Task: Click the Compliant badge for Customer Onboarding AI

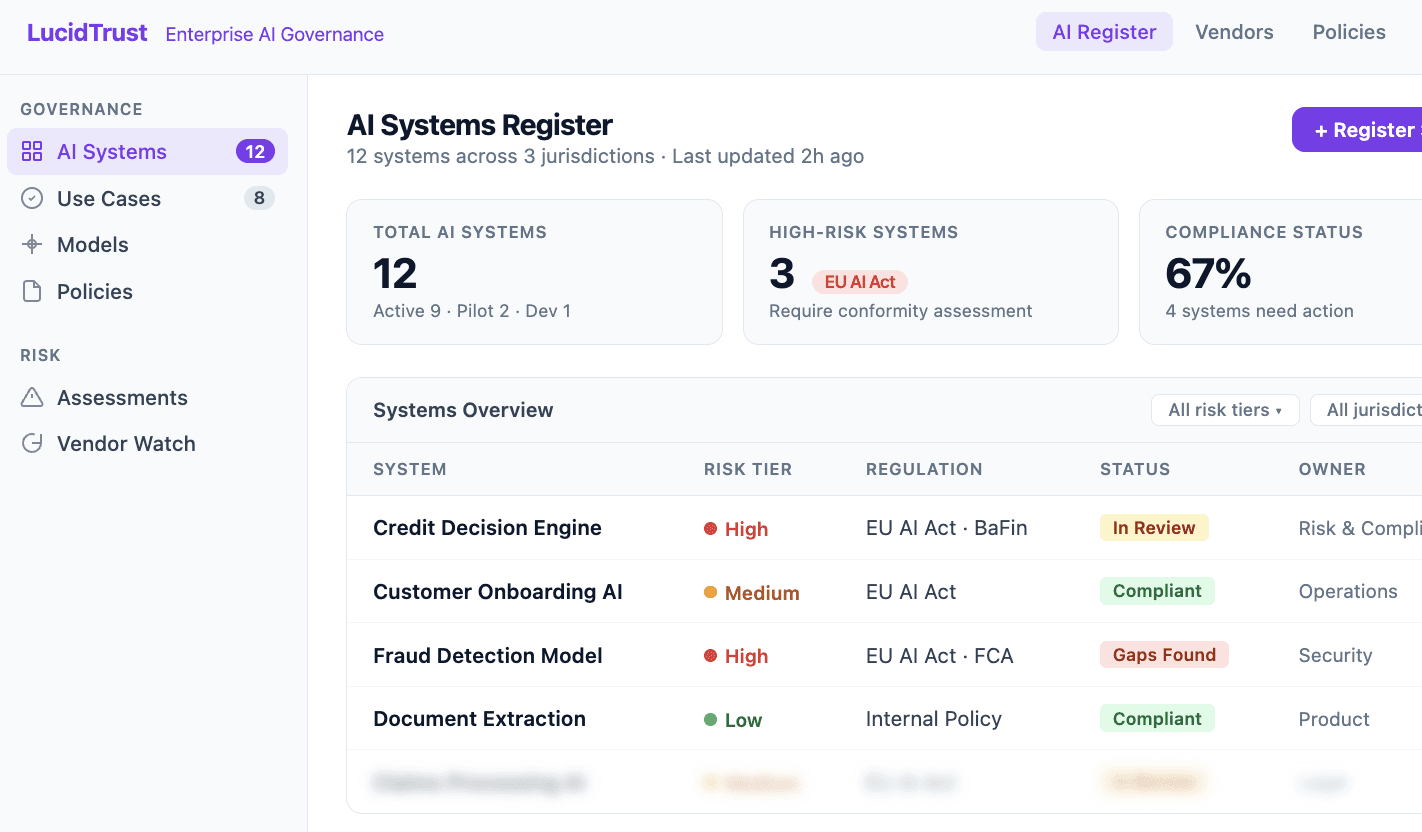Action: [1157, 591]
